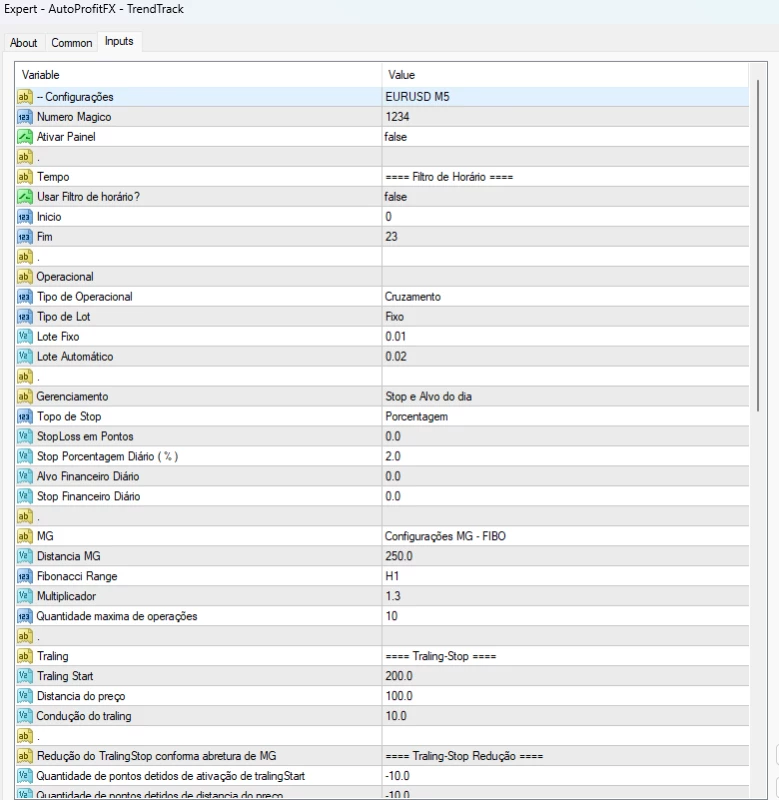Switch to the About tab

(x=24, y=43)
